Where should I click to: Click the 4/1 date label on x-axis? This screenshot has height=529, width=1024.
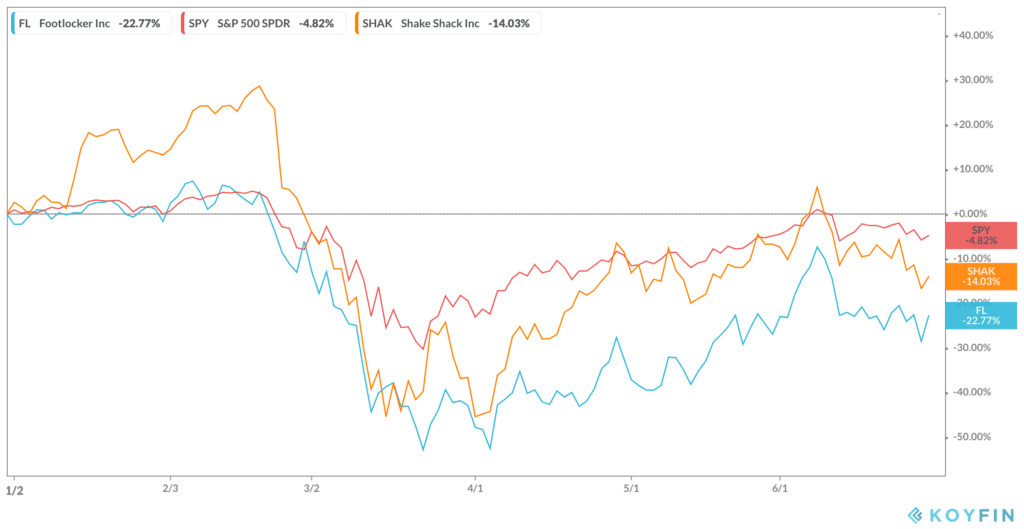(475, 489)
